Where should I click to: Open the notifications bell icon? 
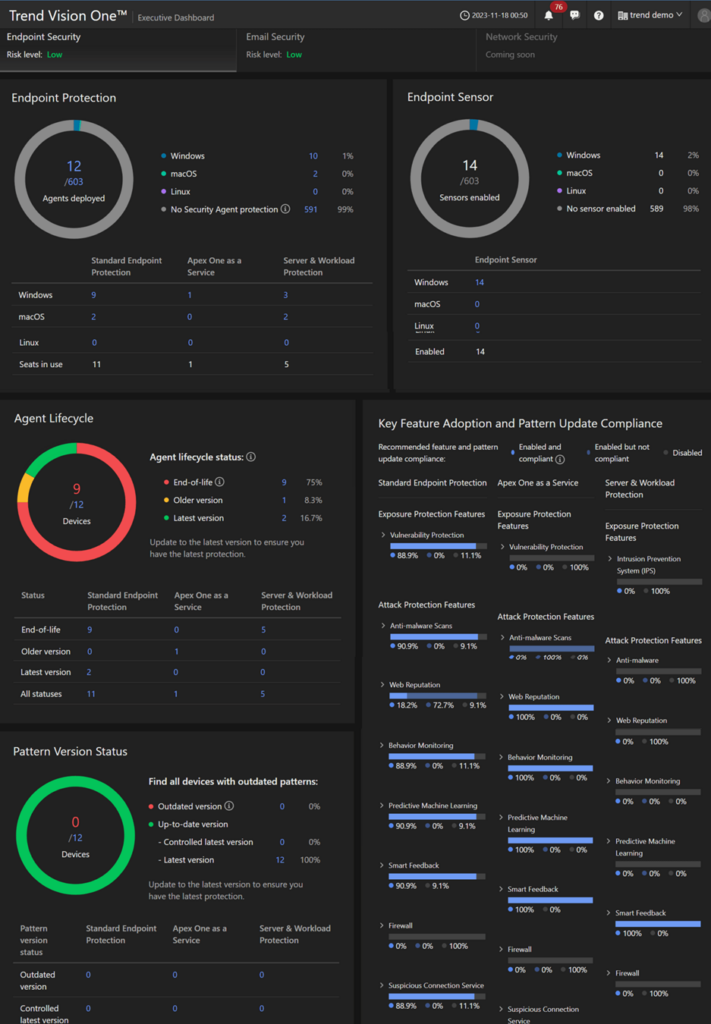(548, 16)
